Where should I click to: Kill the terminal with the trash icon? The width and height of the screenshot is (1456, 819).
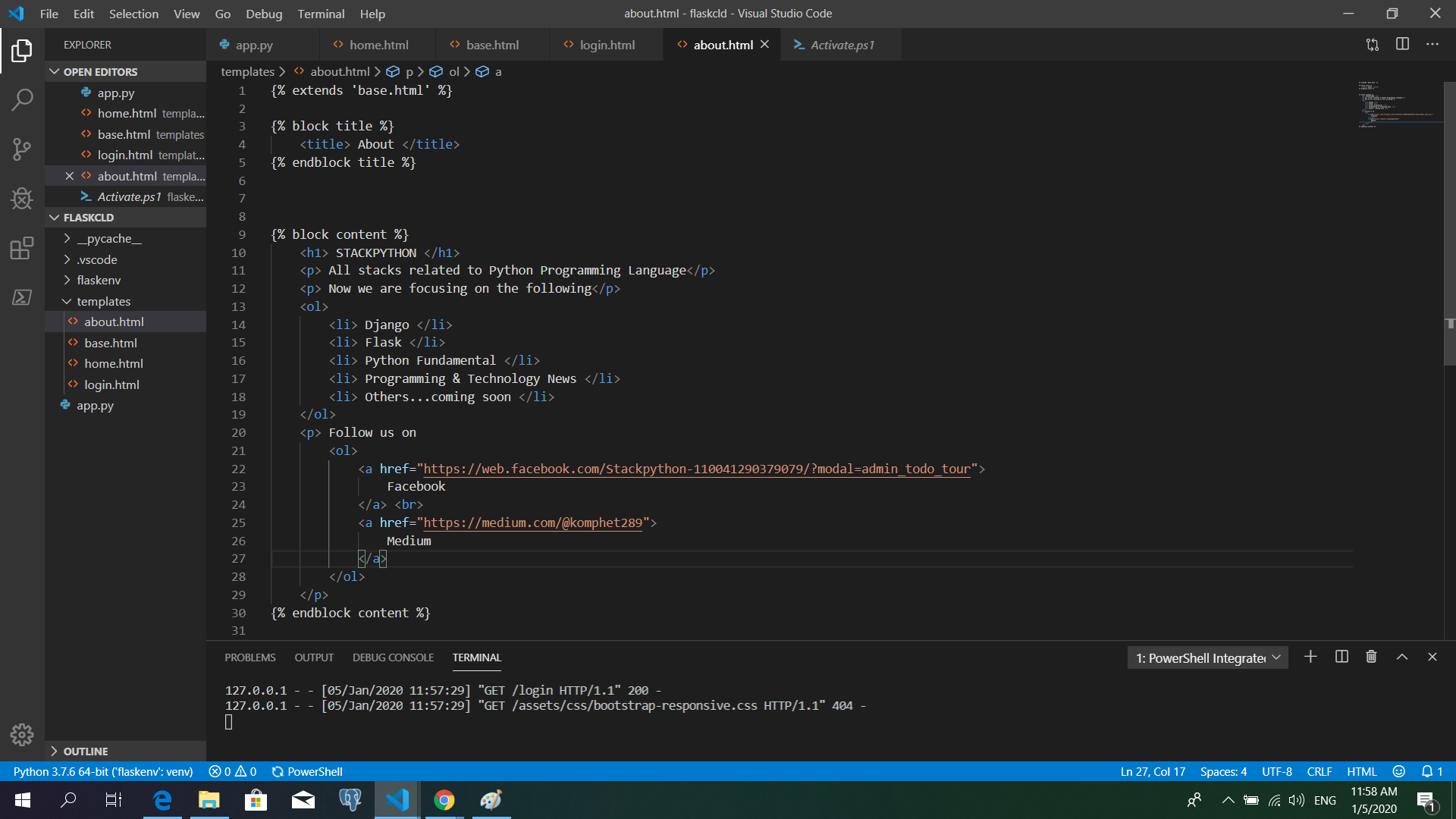(x=1371, y=657)
